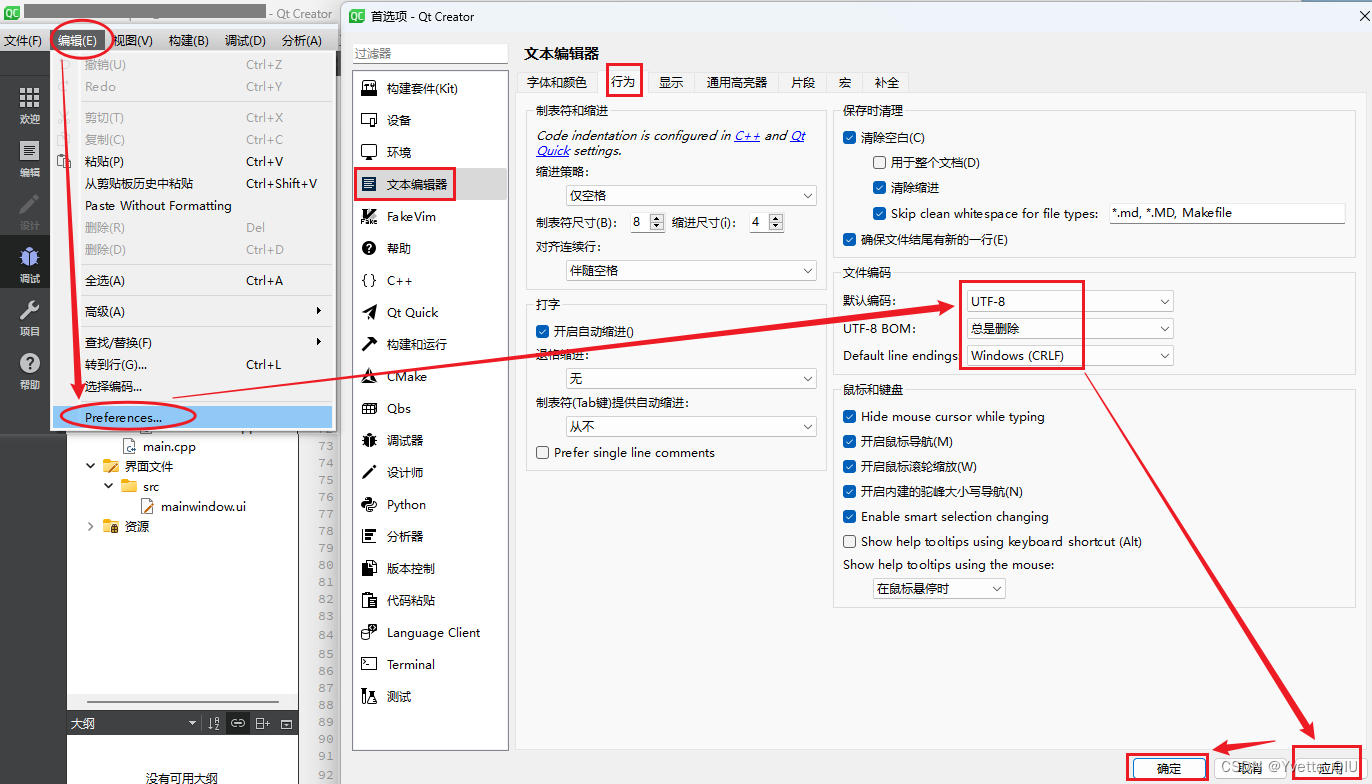Open 文件(F) menu in menu bar
The image size is (1372, 784).
[23, 40]
